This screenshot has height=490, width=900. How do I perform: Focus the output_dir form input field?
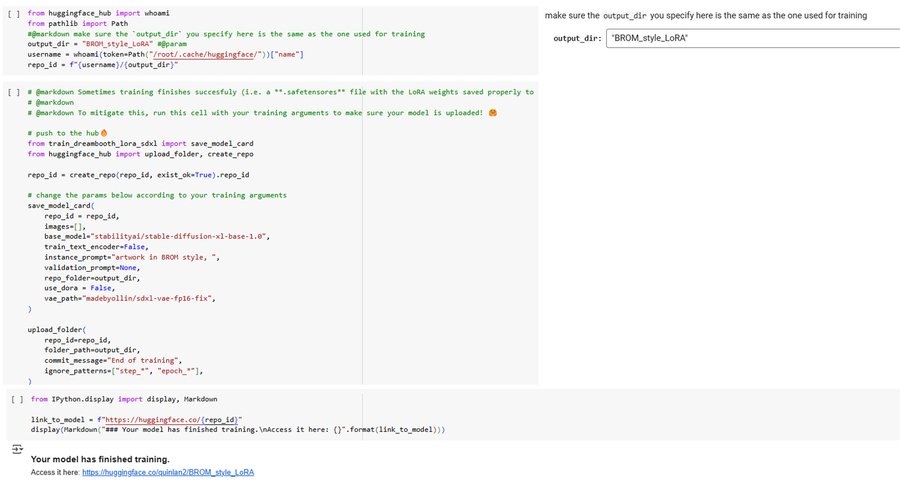pos(750,38)
